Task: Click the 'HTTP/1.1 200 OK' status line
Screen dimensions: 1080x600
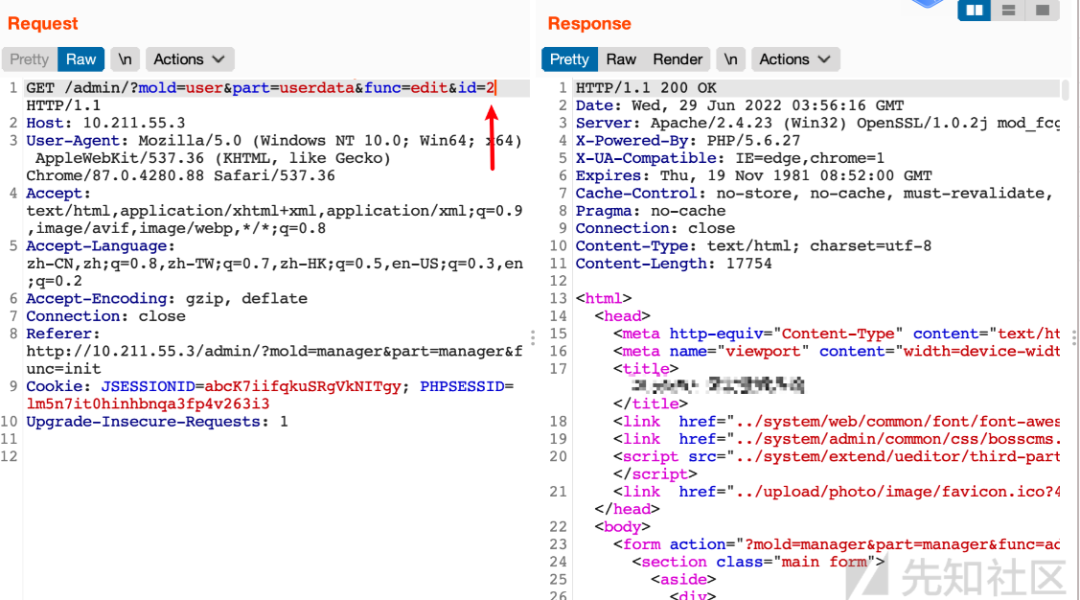Action: (646, 88)
